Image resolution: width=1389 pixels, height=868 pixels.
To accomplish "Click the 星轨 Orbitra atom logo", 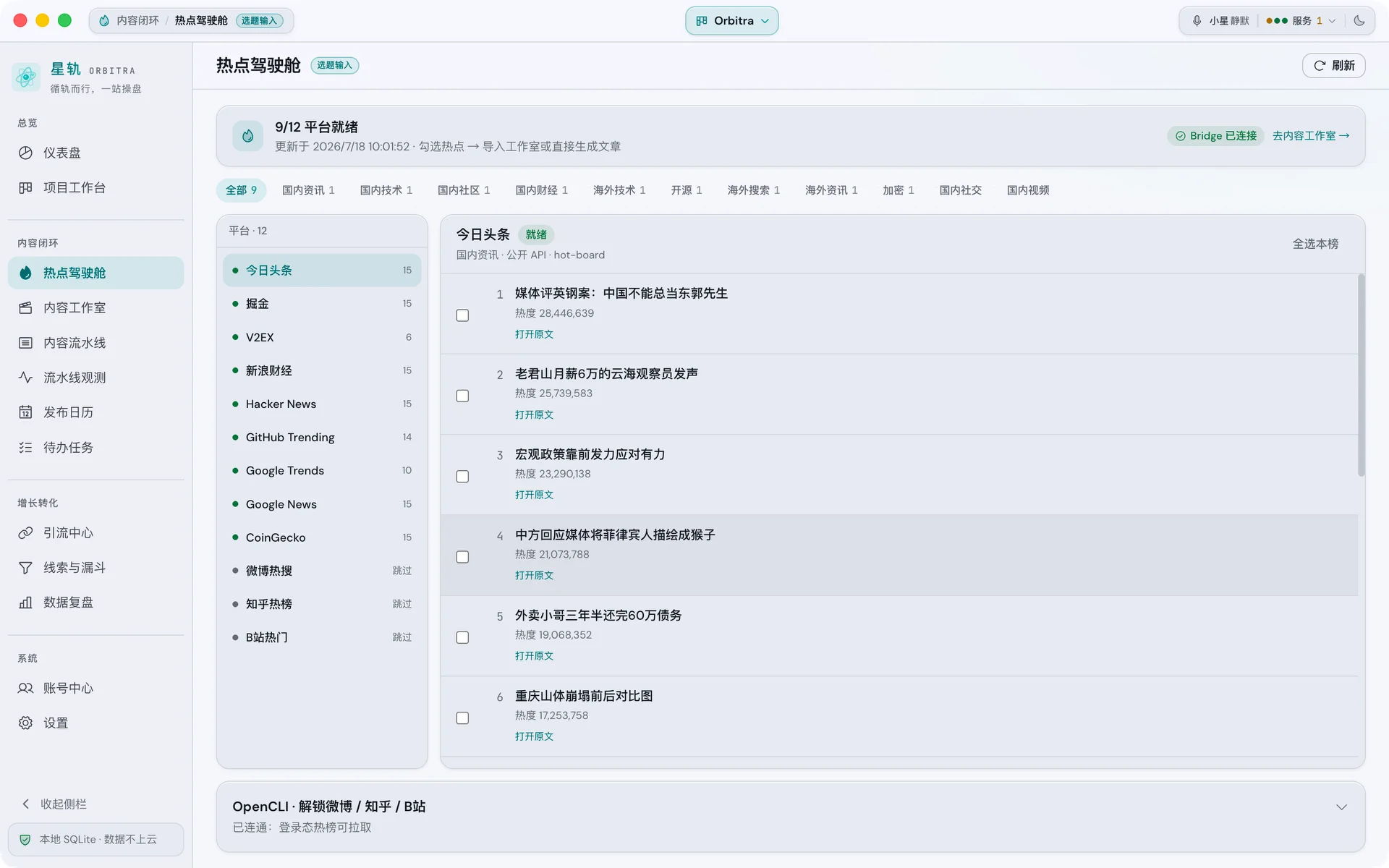I will [26, 77].
